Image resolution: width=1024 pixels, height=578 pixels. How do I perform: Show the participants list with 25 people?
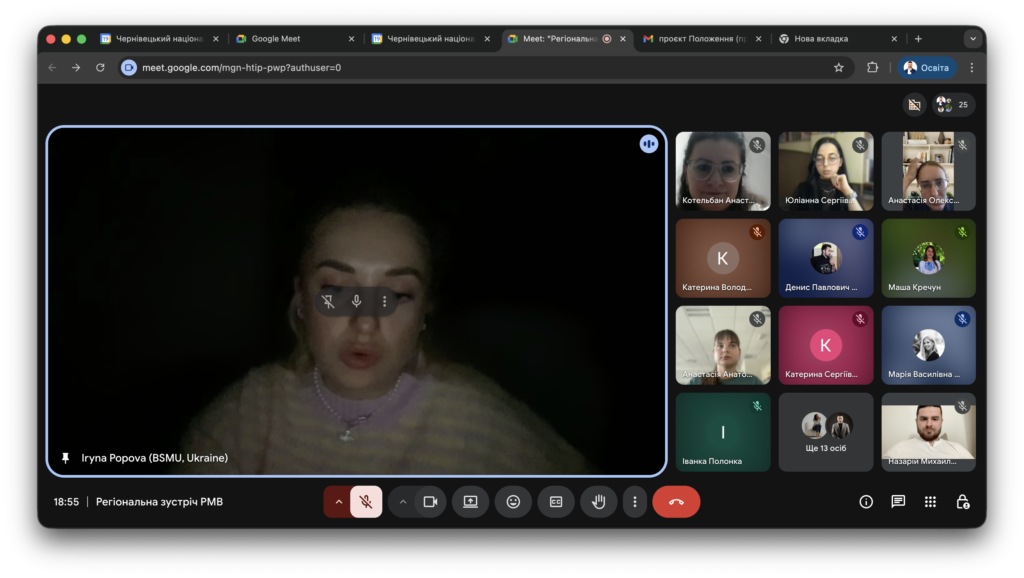(x=953, y=104)
